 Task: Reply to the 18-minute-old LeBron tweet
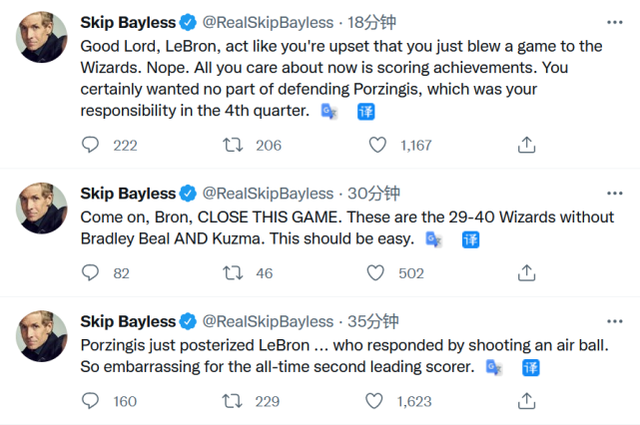coord(91,145)
